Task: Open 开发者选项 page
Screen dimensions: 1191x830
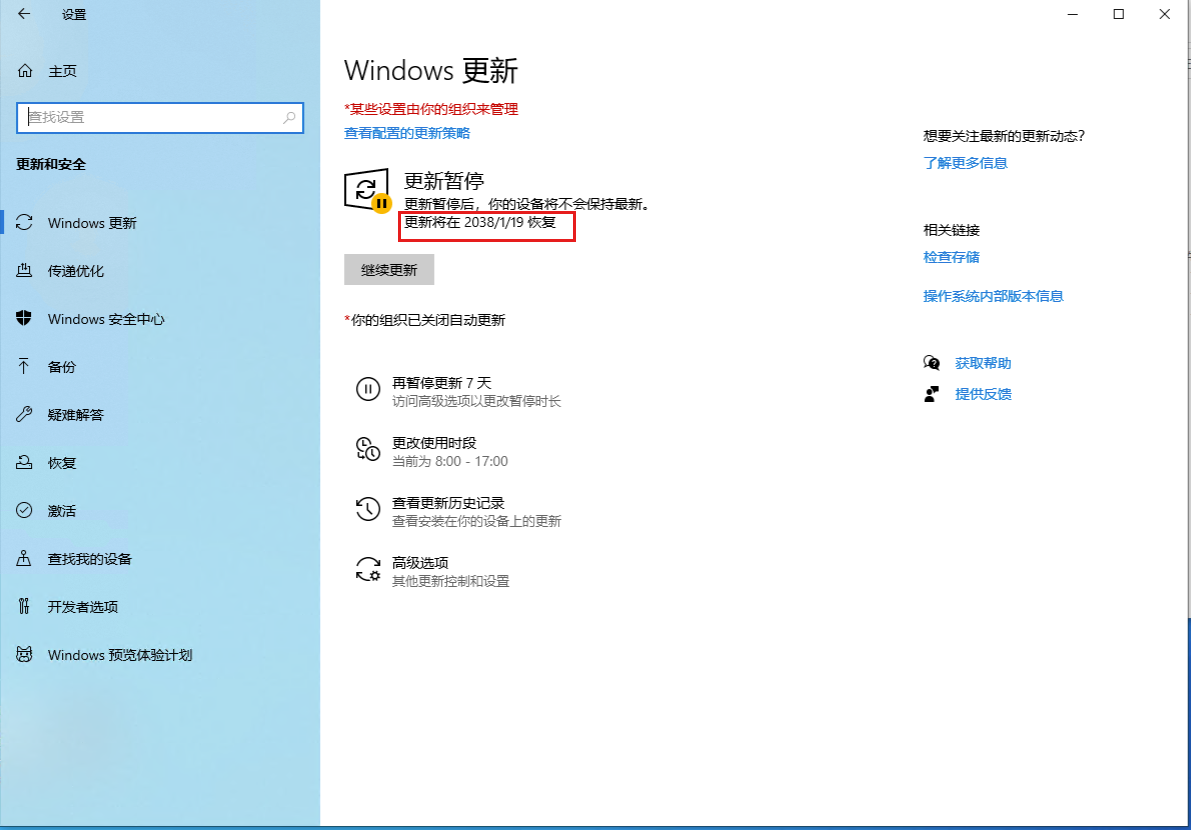Action: pos(160,606)
